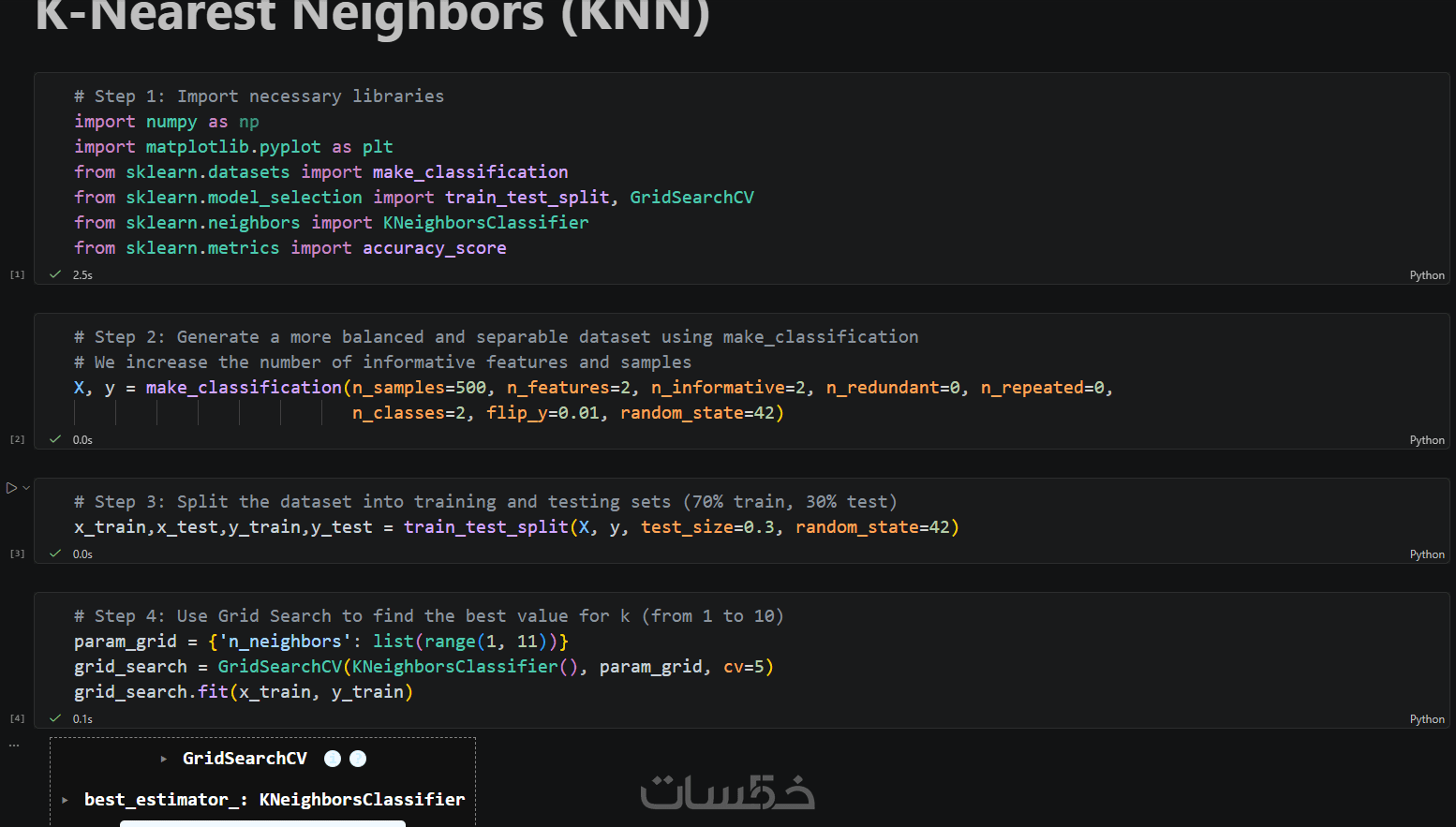Run the Step 3 train_test_split cell
The image size is (1456, 827).
(x=11, y=488)
